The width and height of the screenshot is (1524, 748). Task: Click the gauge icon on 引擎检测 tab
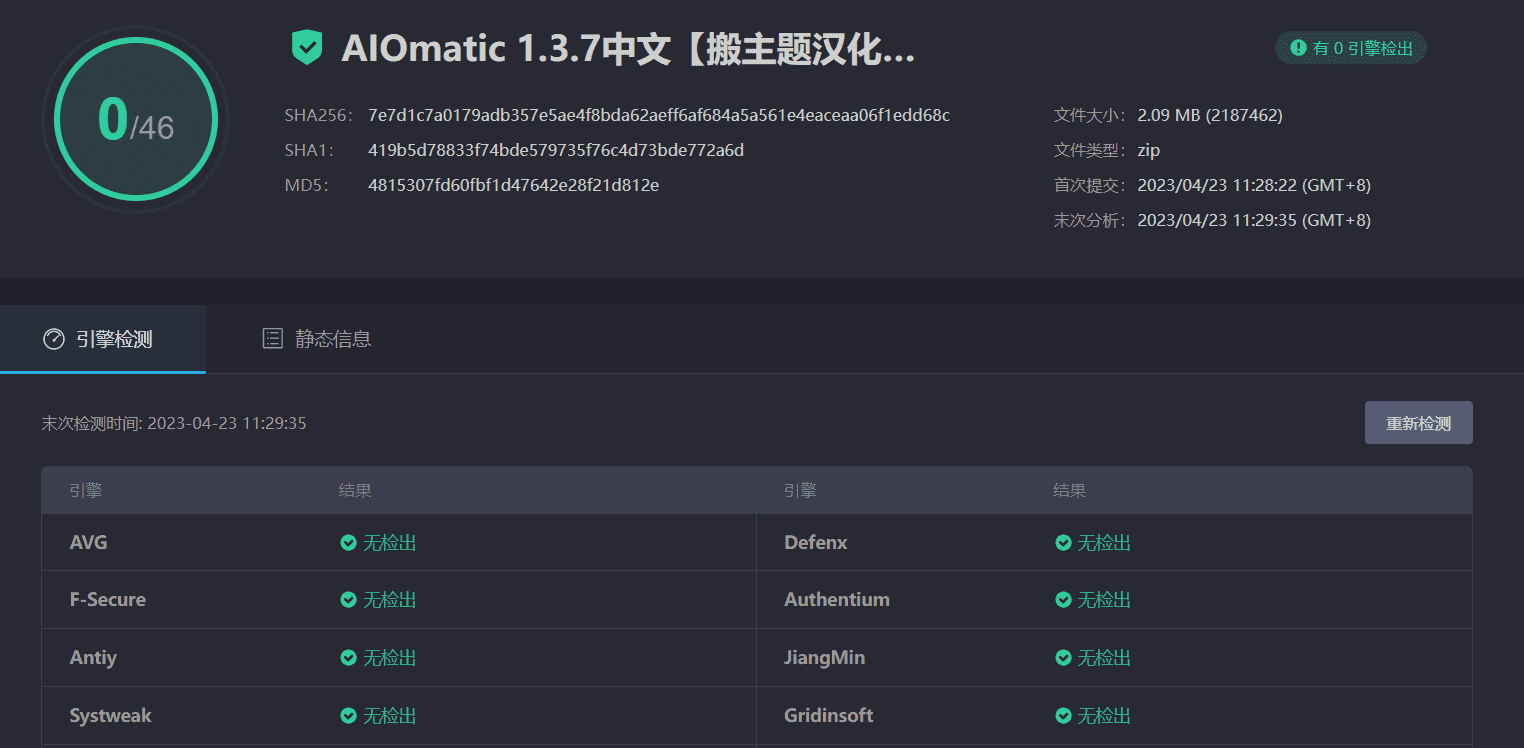[x=54, y=339]
